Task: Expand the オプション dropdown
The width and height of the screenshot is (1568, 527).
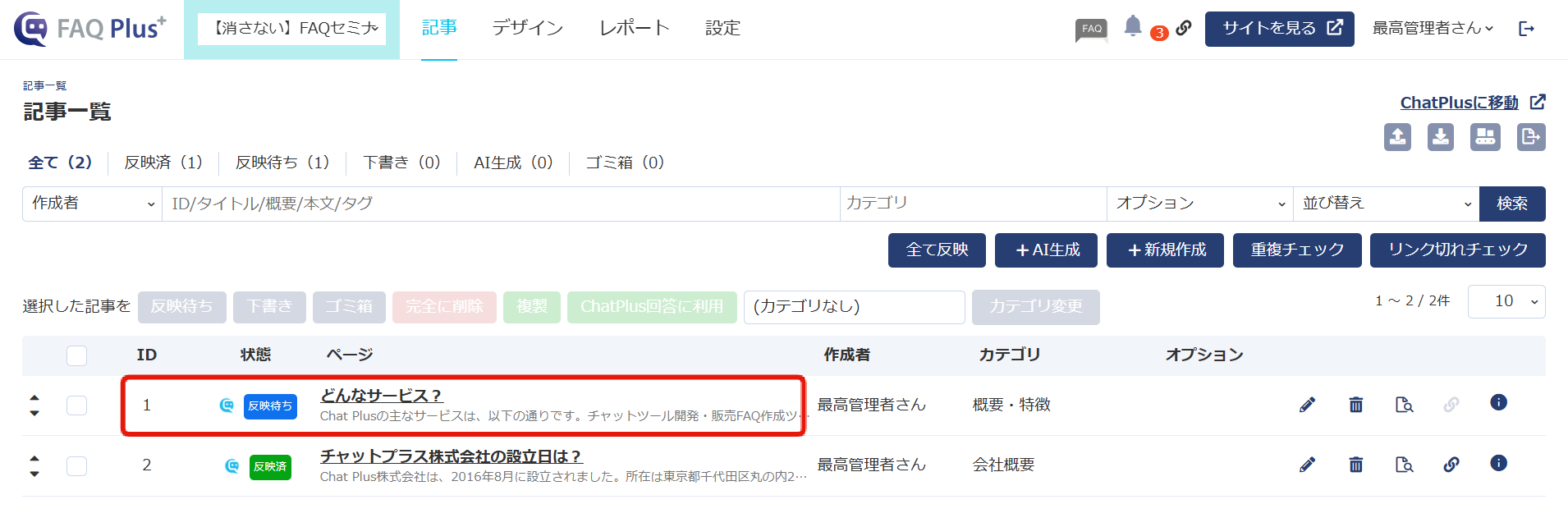Action: click(1199, 204)
